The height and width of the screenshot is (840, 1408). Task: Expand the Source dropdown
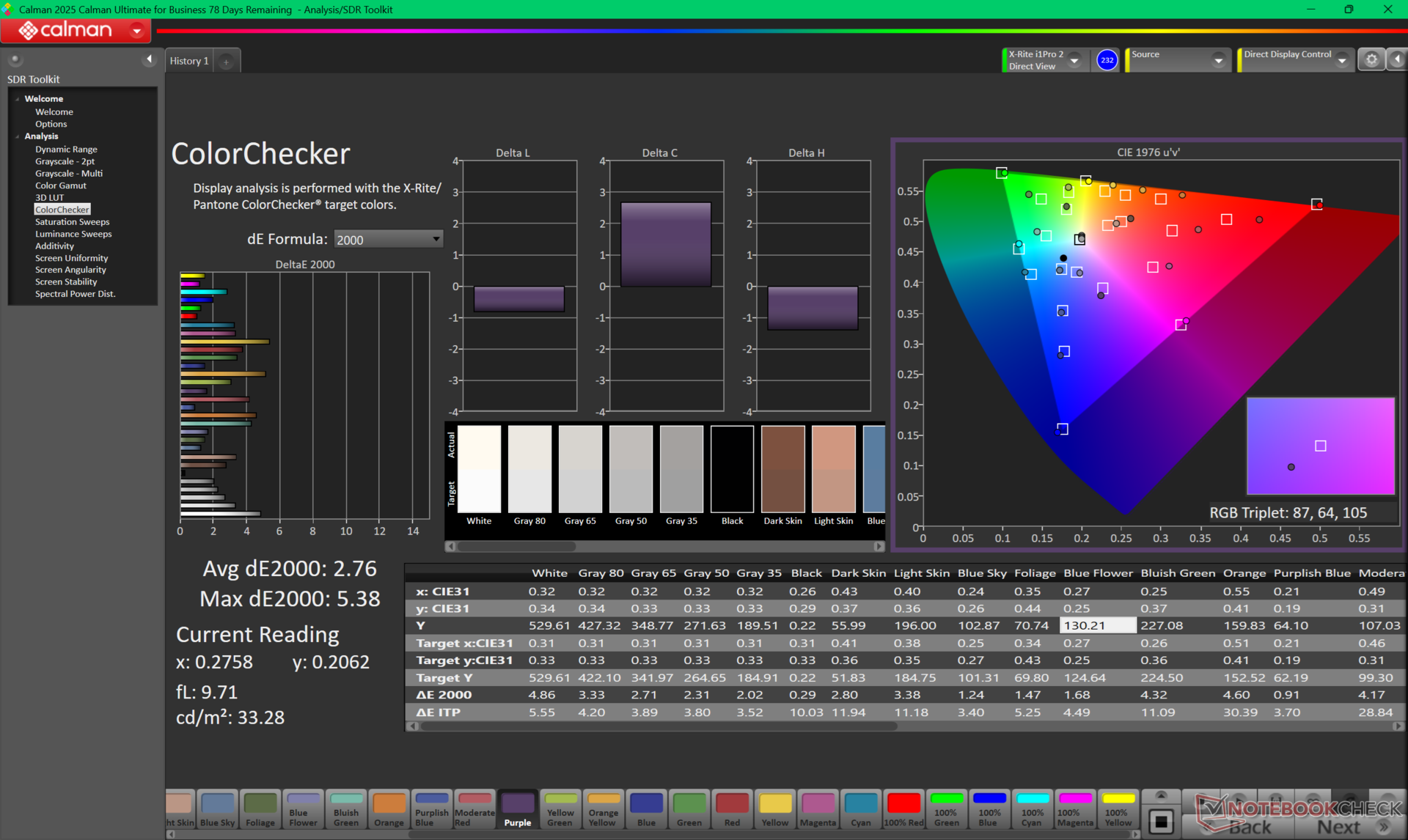(1217, 61)
